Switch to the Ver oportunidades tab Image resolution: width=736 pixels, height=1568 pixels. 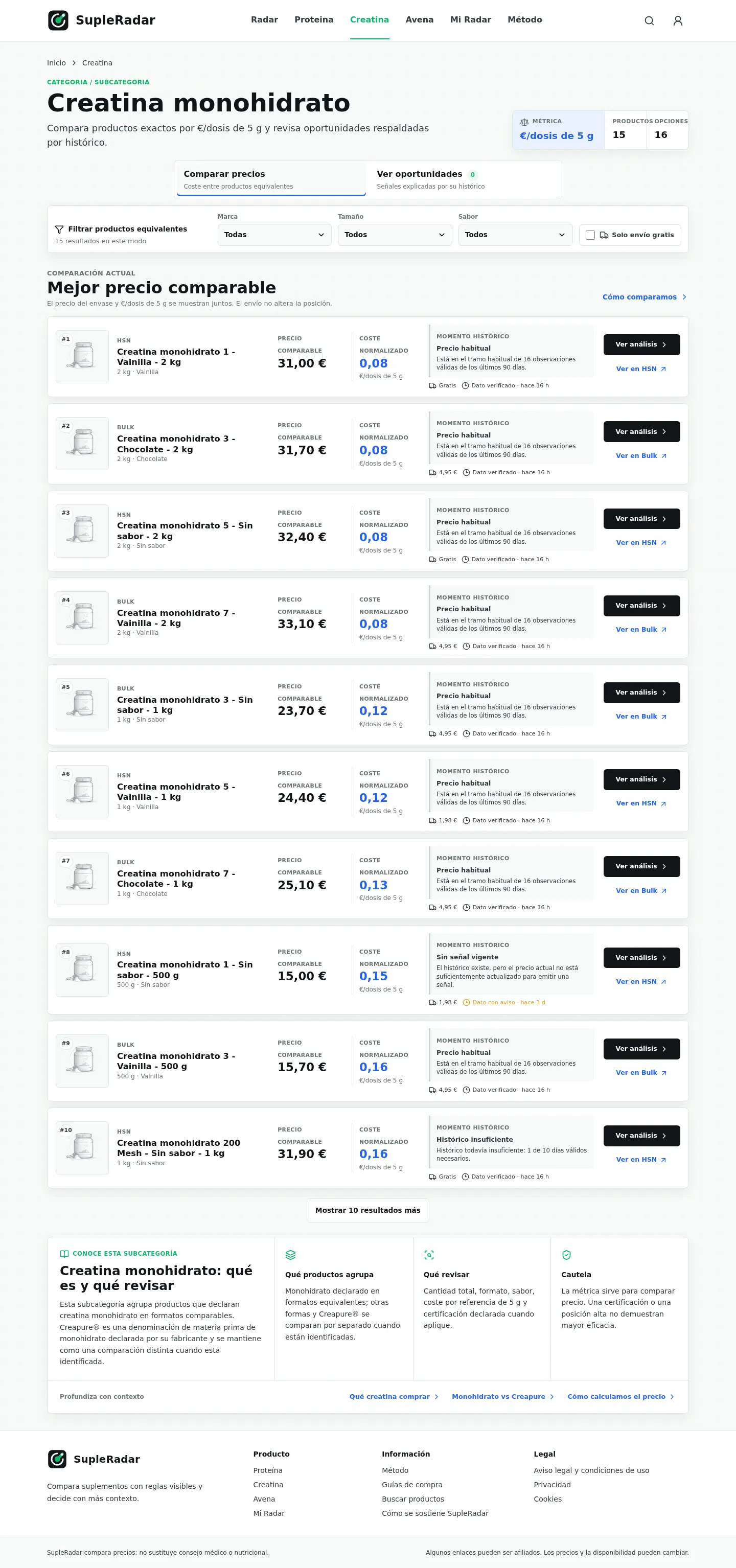pyautogui.click(x=464, y=179)
